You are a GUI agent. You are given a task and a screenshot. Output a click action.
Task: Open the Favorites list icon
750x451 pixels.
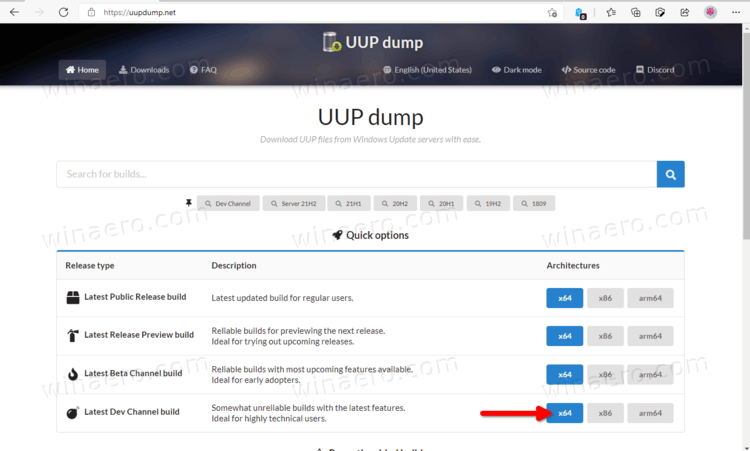[x=611, y=12]
